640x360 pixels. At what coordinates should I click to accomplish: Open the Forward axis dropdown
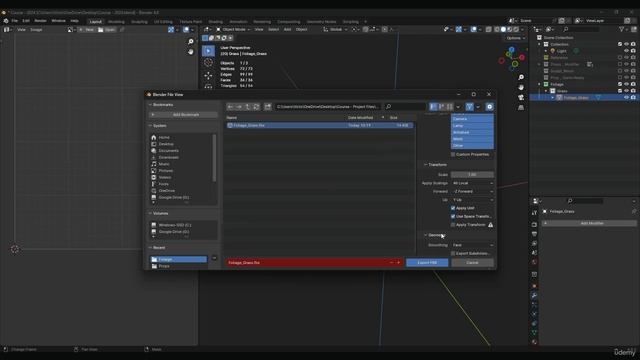472,191
